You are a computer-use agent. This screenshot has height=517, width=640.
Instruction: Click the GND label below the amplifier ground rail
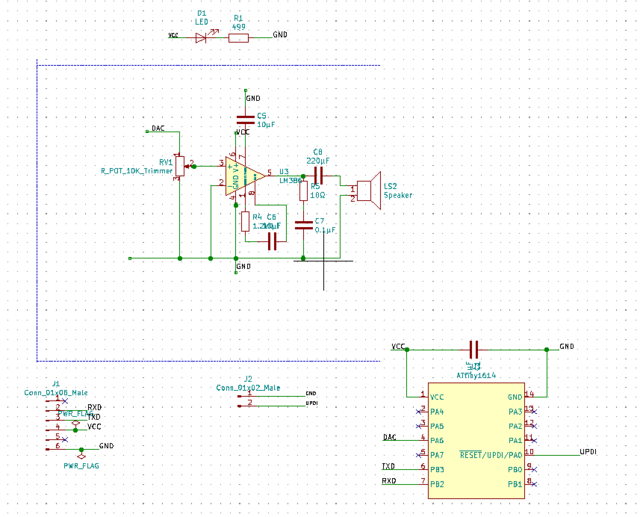[x=244, y=266]
